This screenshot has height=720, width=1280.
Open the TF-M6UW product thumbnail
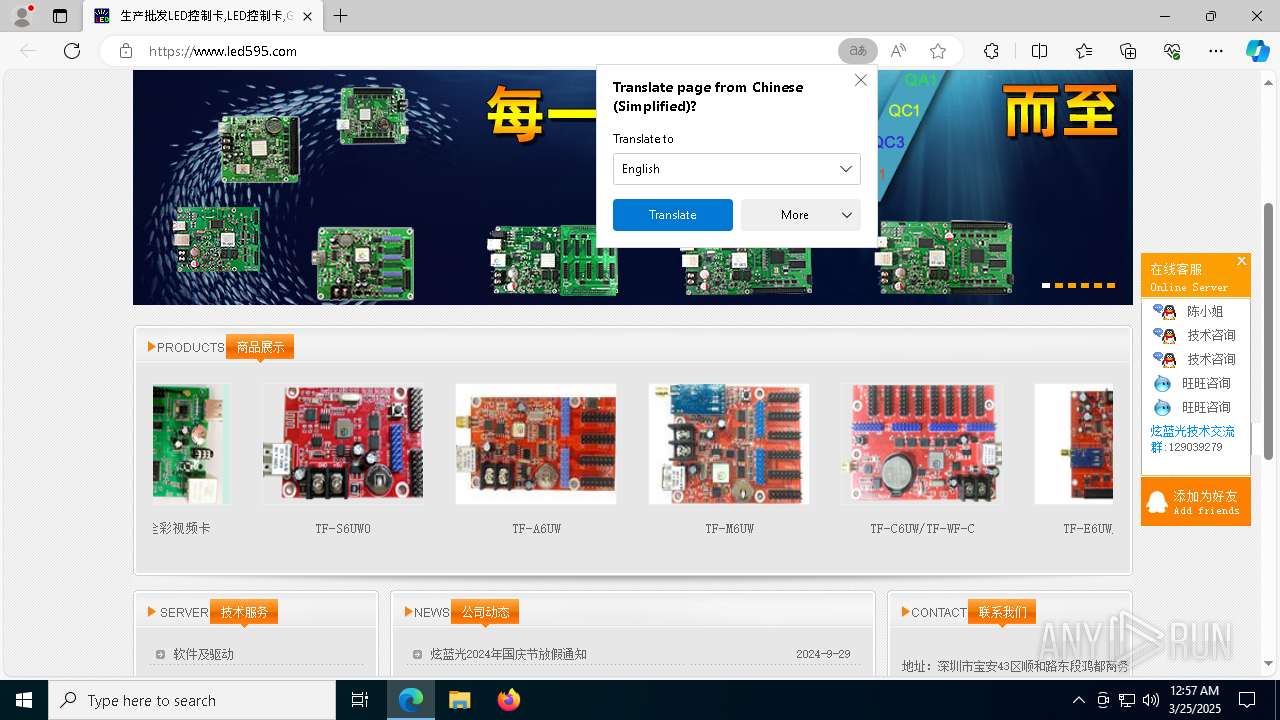(x=729, y=444)
